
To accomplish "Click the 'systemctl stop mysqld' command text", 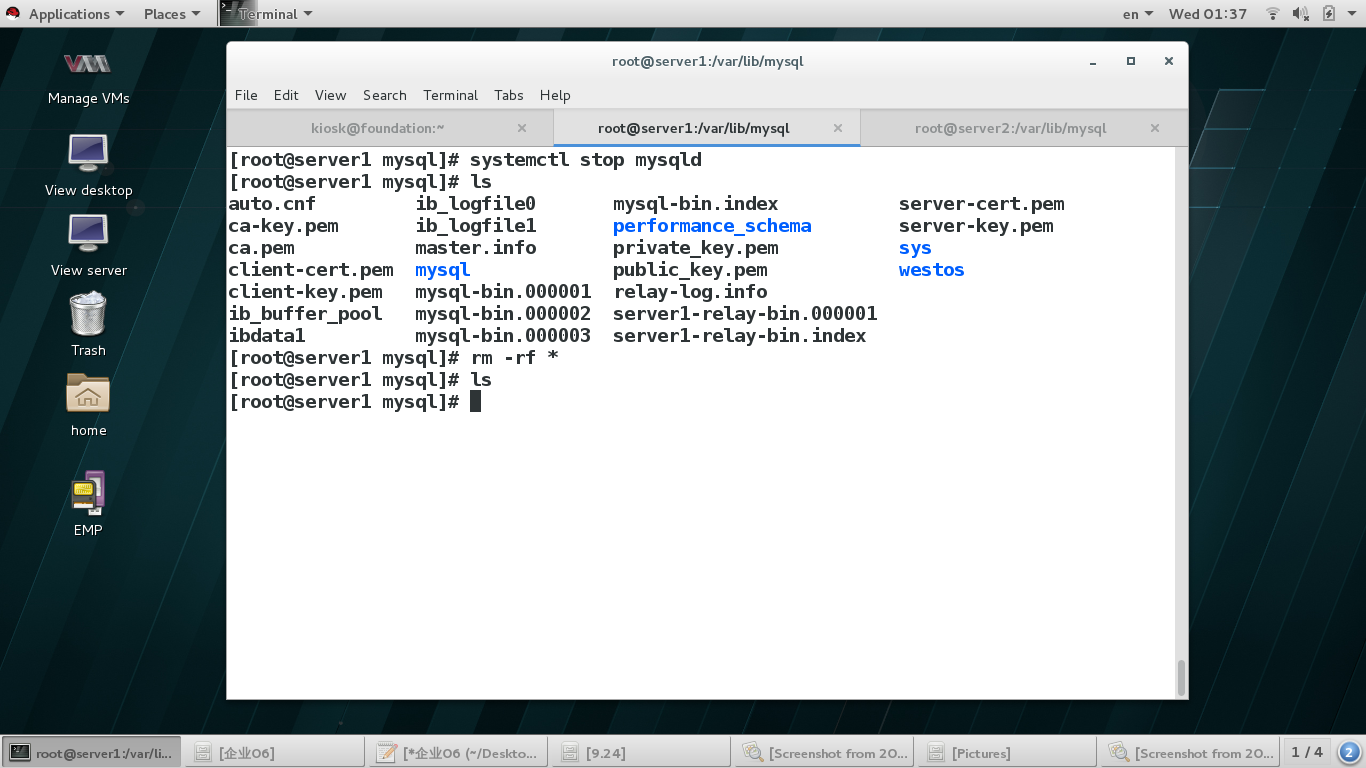I will point(586,160).
